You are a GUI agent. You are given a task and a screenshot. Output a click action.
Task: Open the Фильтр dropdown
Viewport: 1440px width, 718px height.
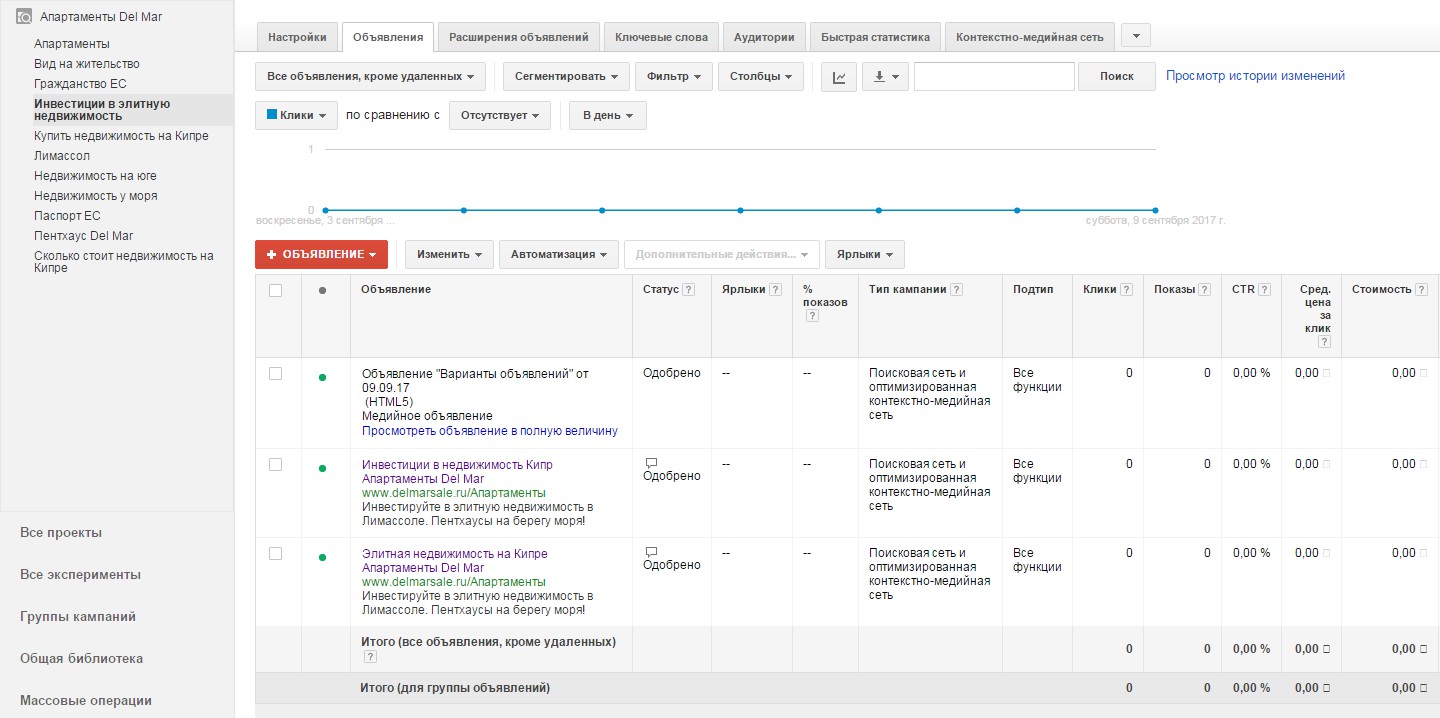pos(674,77)
